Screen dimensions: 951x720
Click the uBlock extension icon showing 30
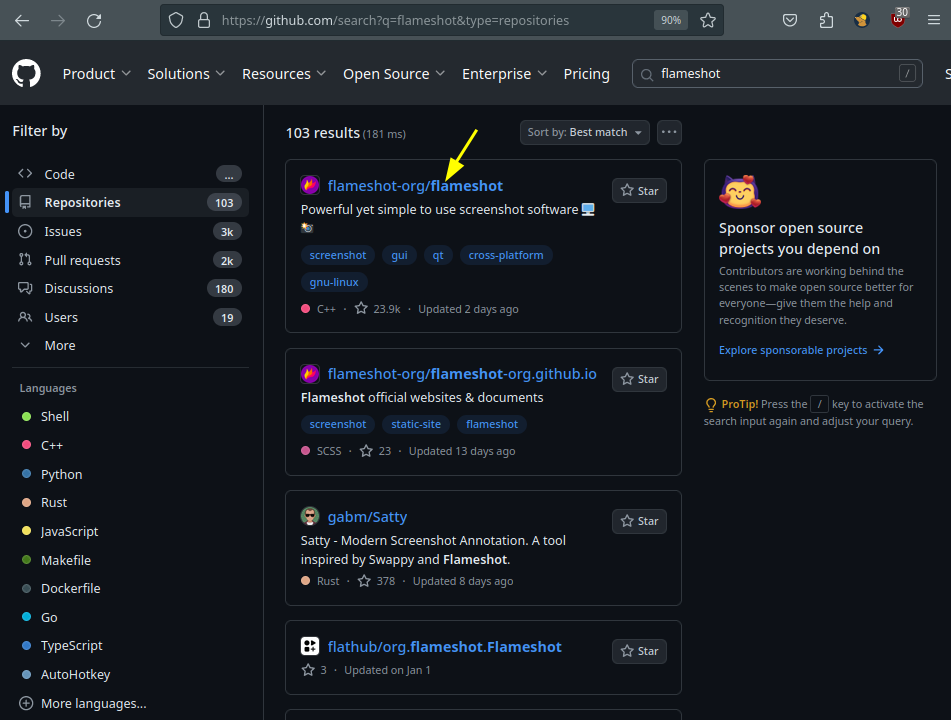(x=898, y=19)
